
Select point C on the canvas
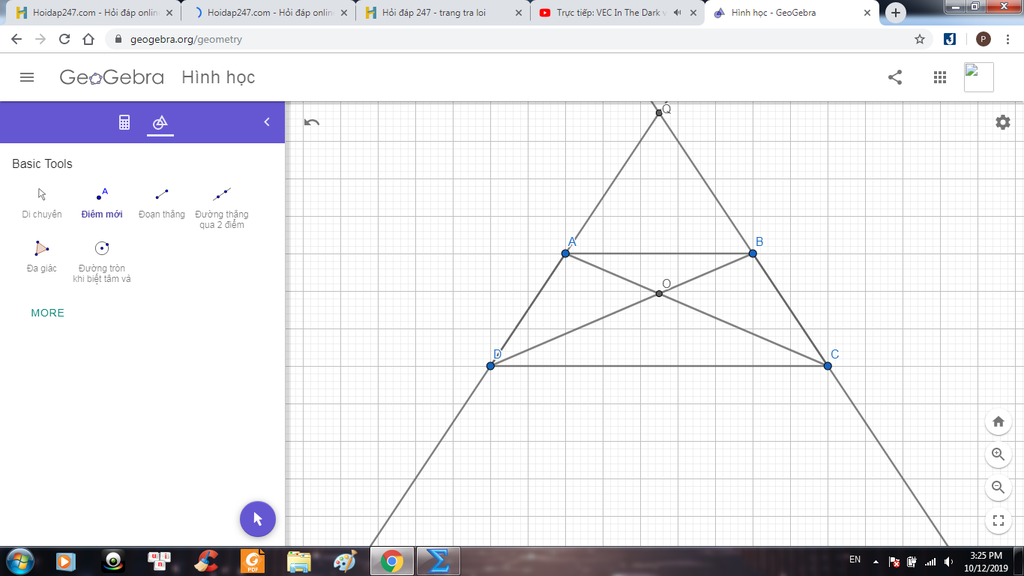coord(827,366)
